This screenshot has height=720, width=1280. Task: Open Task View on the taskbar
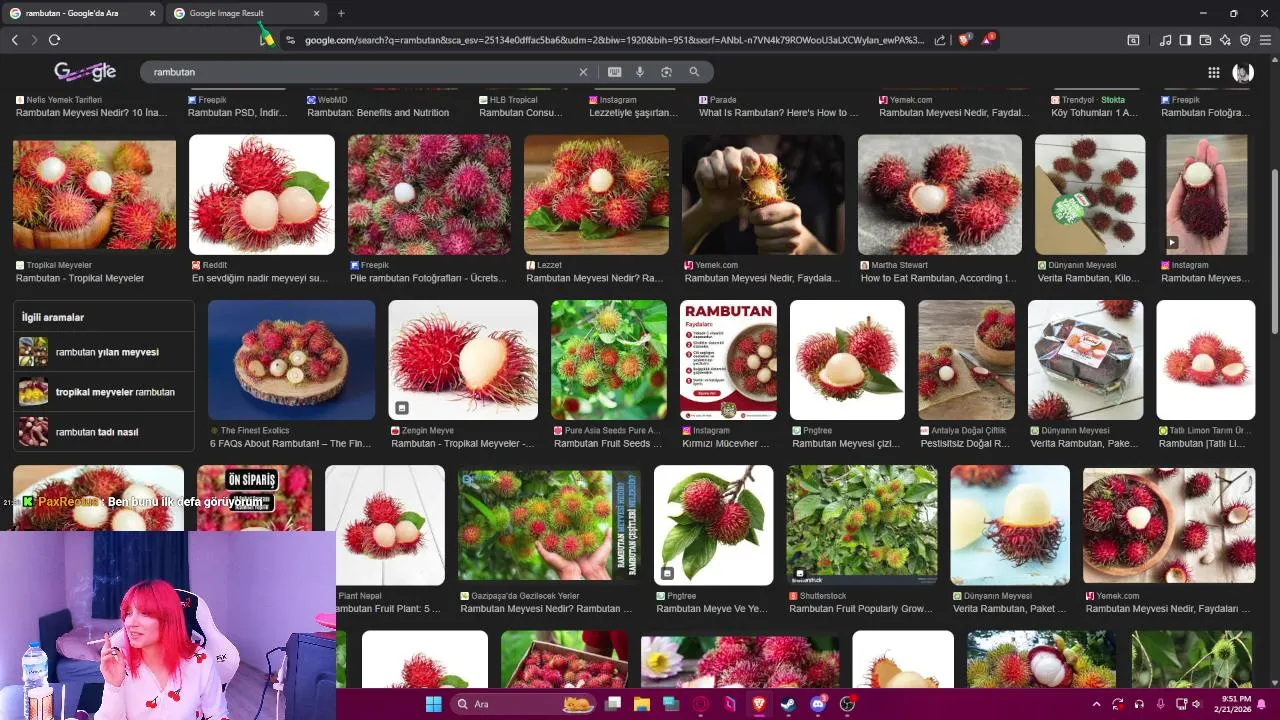pos(613,704)
